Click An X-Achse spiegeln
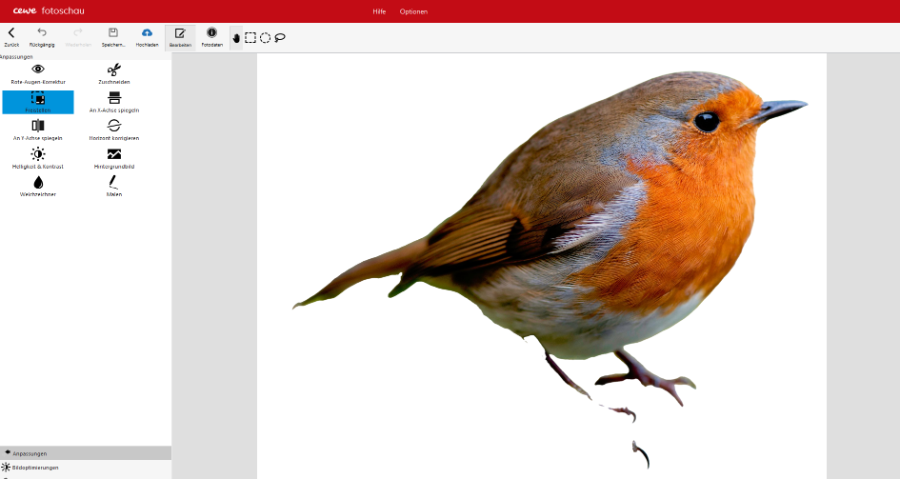The height and width of the screenshot is (479, 900). 114,101
